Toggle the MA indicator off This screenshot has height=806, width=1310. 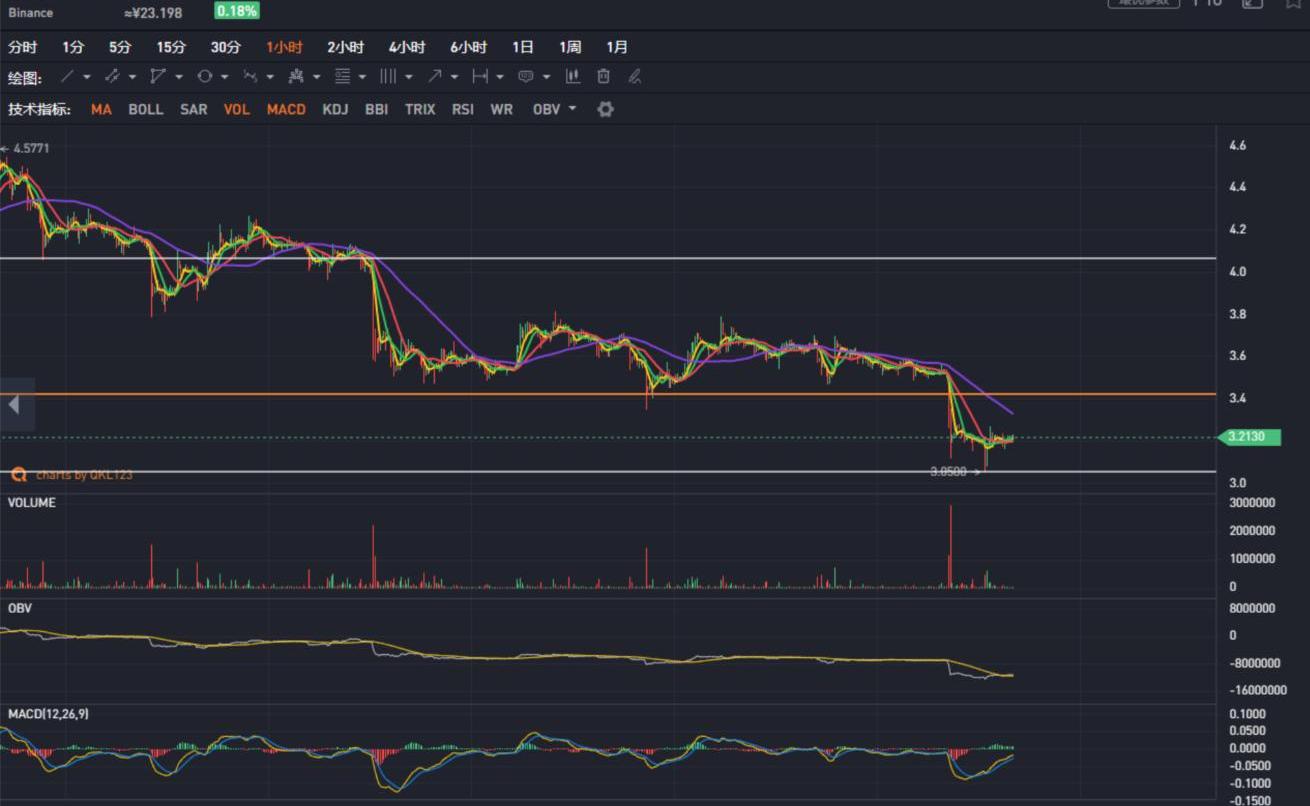[101, 110]
